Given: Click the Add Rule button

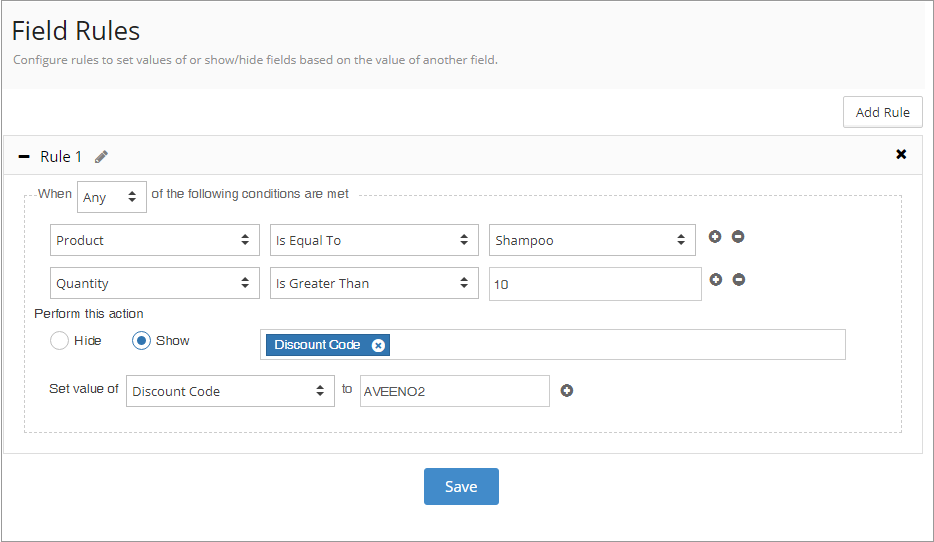Looking at the screenshot, I should pyautogui.click(x=882, y=112).
